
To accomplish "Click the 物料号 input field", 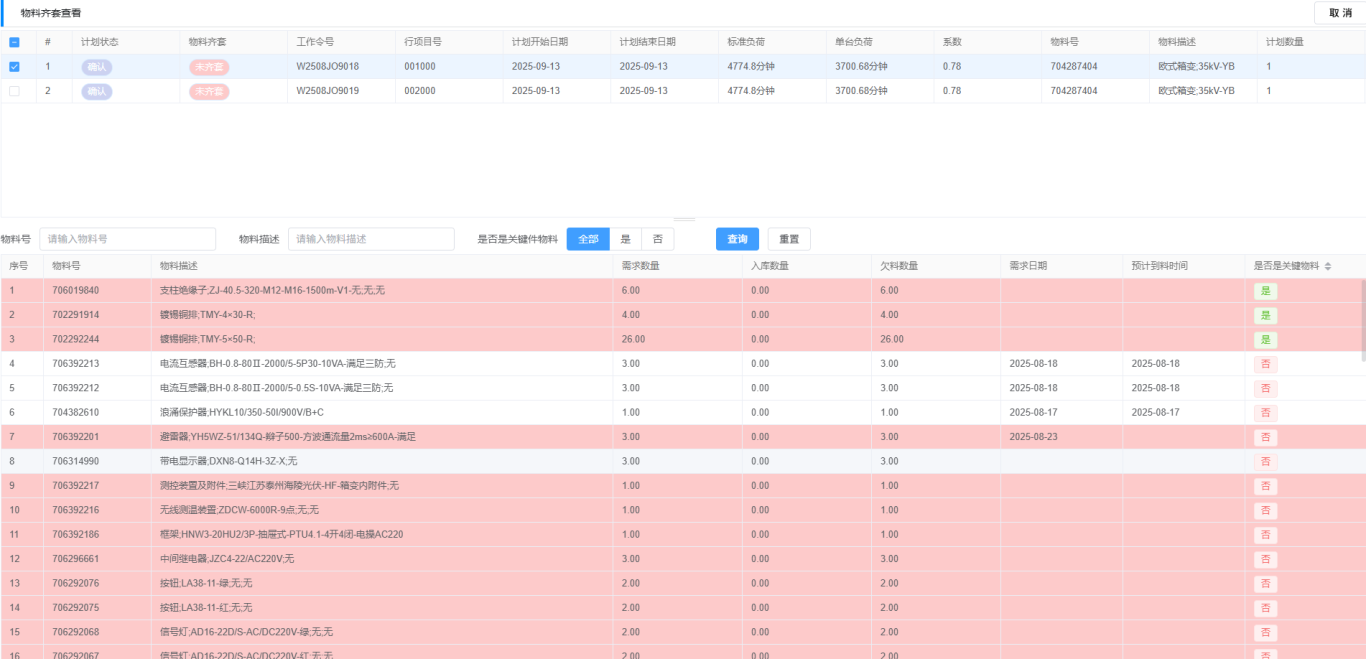I will [127, 239].
